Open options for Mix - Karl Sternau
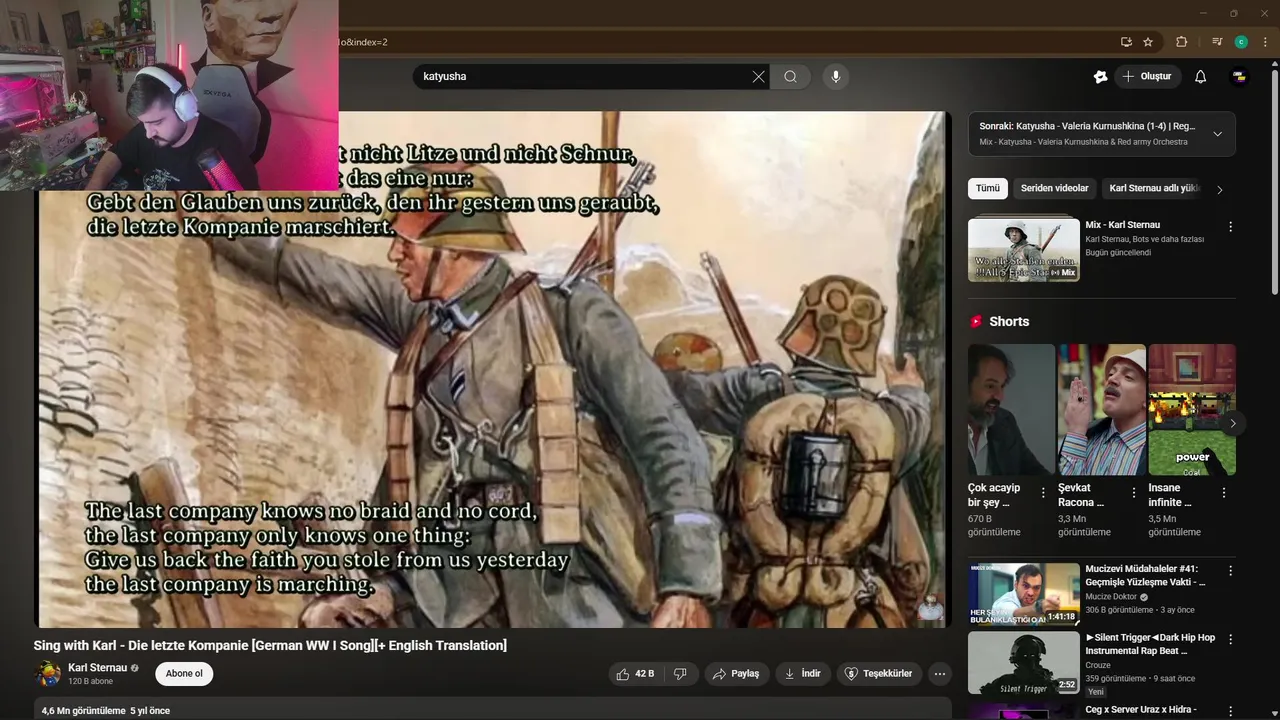1280x720 pixels. pyautogui.click(x=1230, y=227)
